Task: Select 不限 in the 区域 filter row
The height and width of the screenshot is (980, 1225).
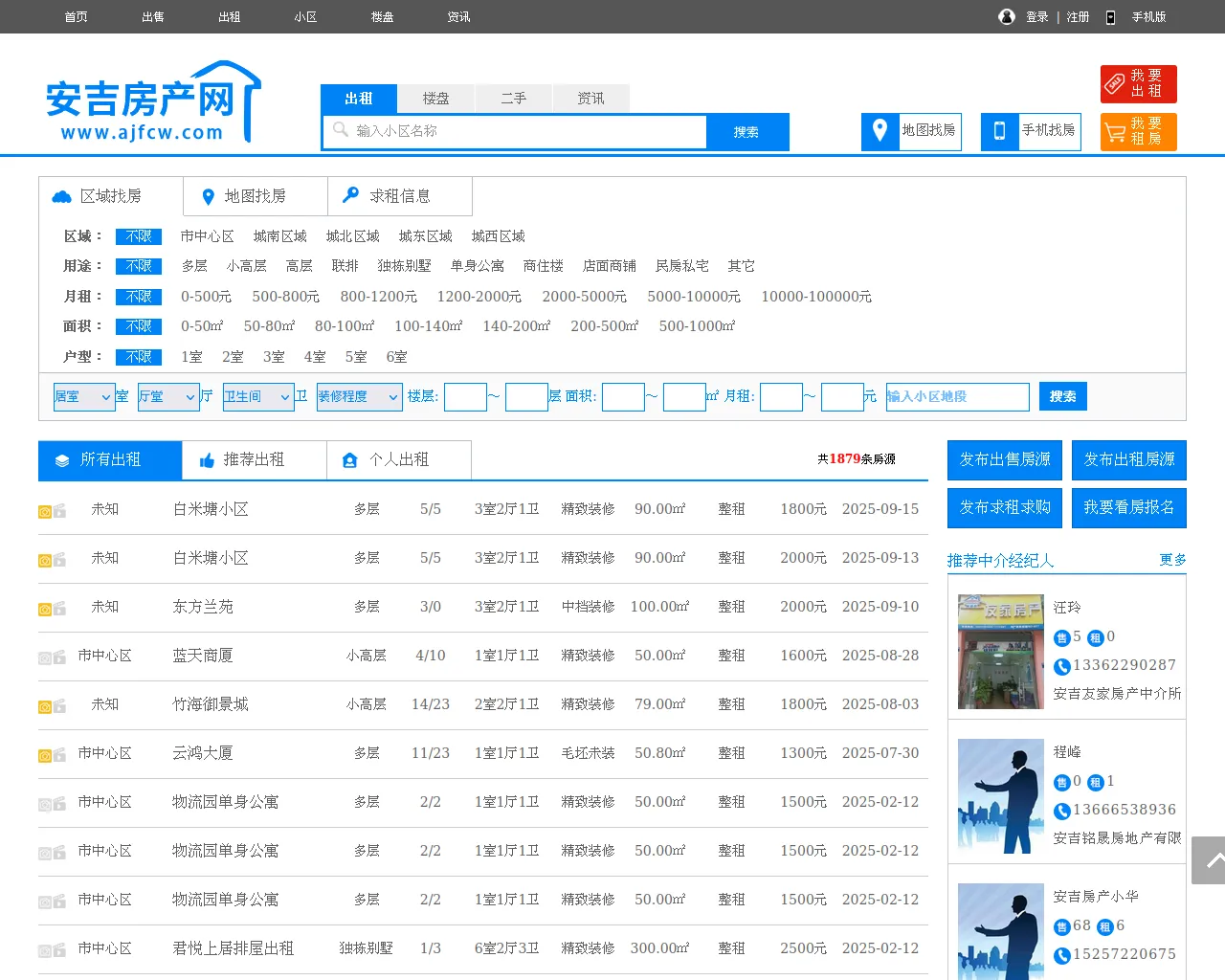Action: (x=139, y=236)
